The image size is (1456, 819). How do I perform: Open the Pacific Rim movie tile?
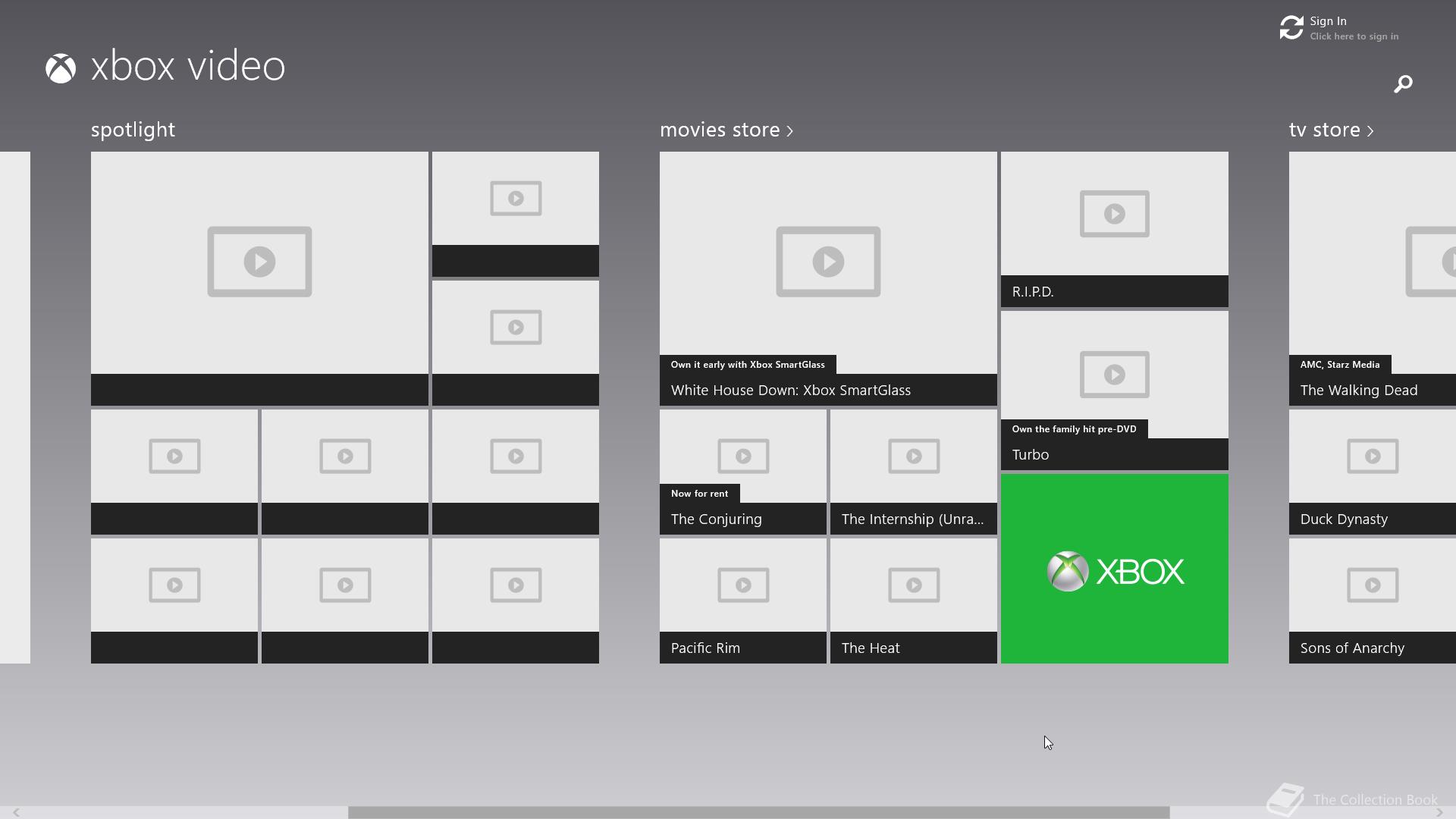[743, 601]
